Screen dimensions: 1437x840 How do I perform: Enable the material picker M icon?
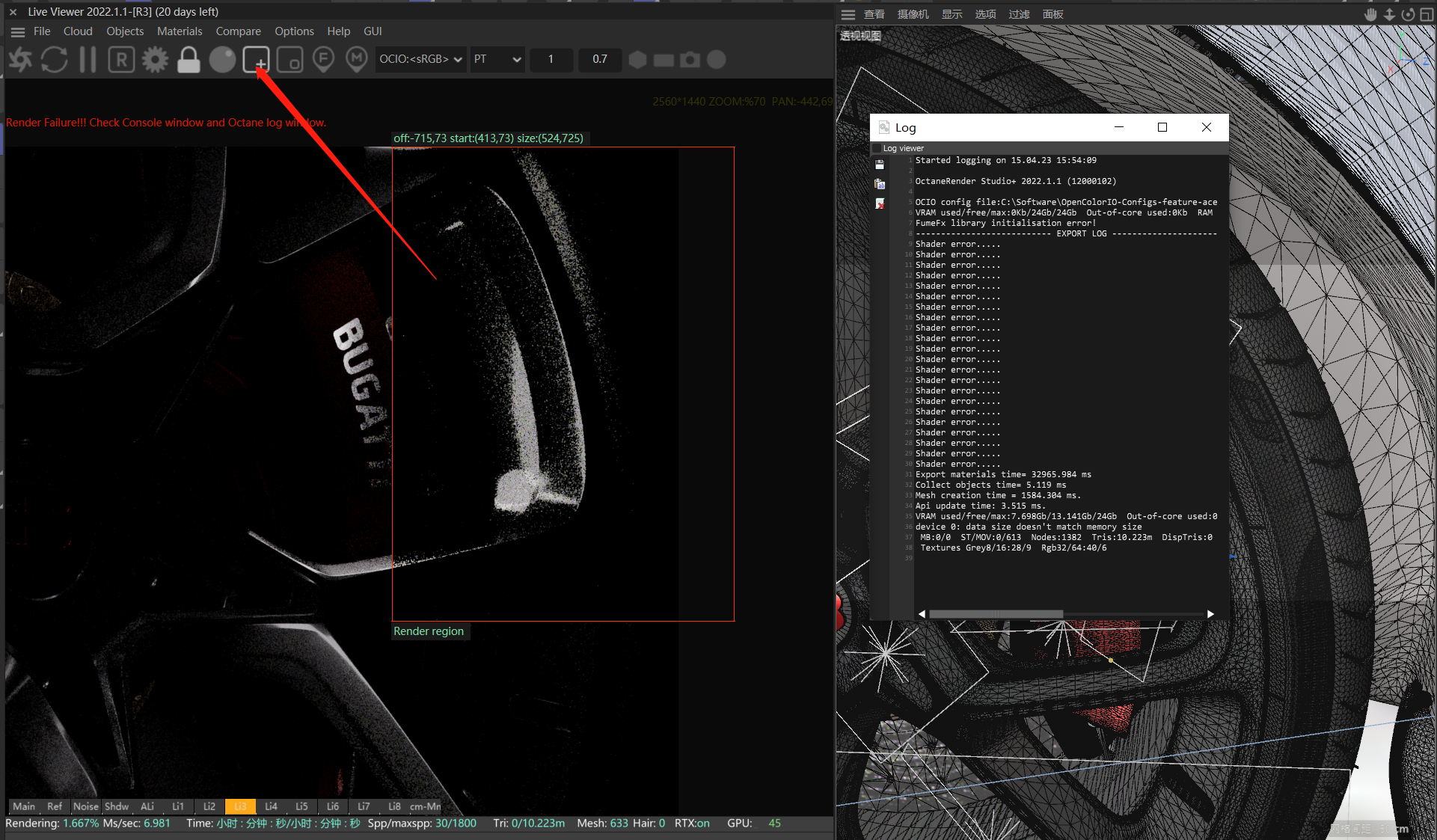point(357,60)
